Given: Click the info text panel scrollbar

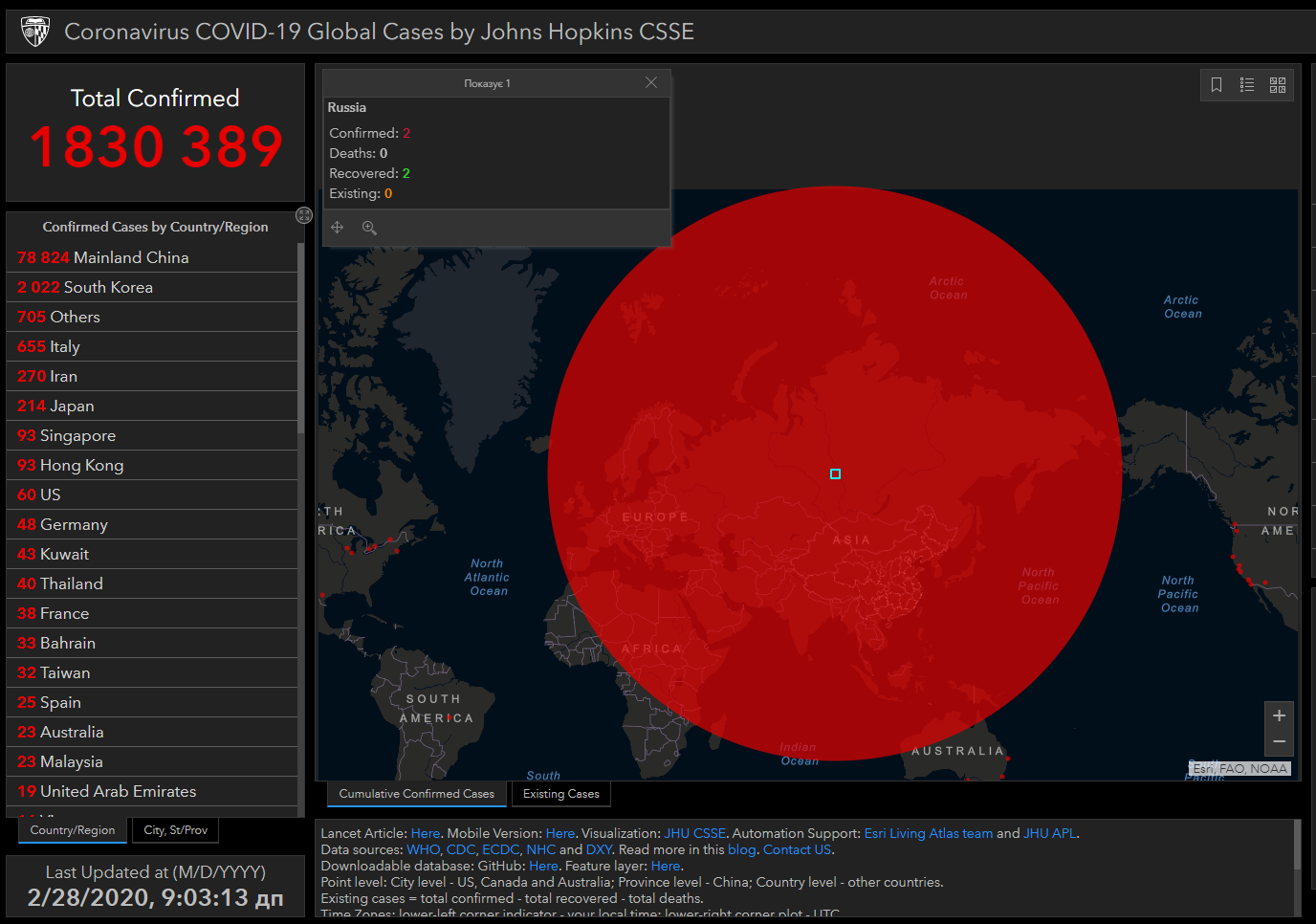Looking at the screenshot, I should (x=1297, y=845).
